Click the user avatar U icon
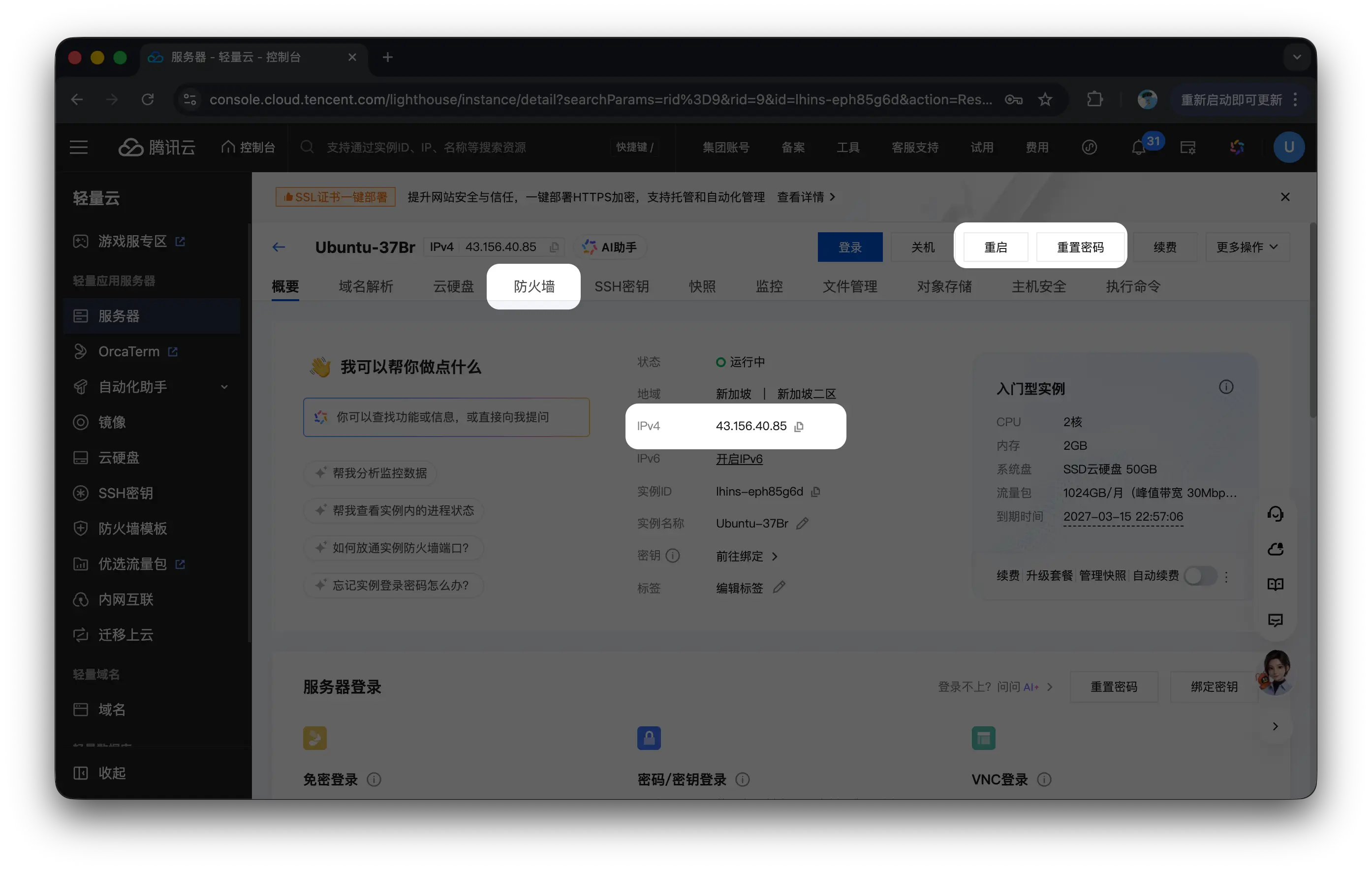Screen dimensions: 1372x872 coord(1289,148)
